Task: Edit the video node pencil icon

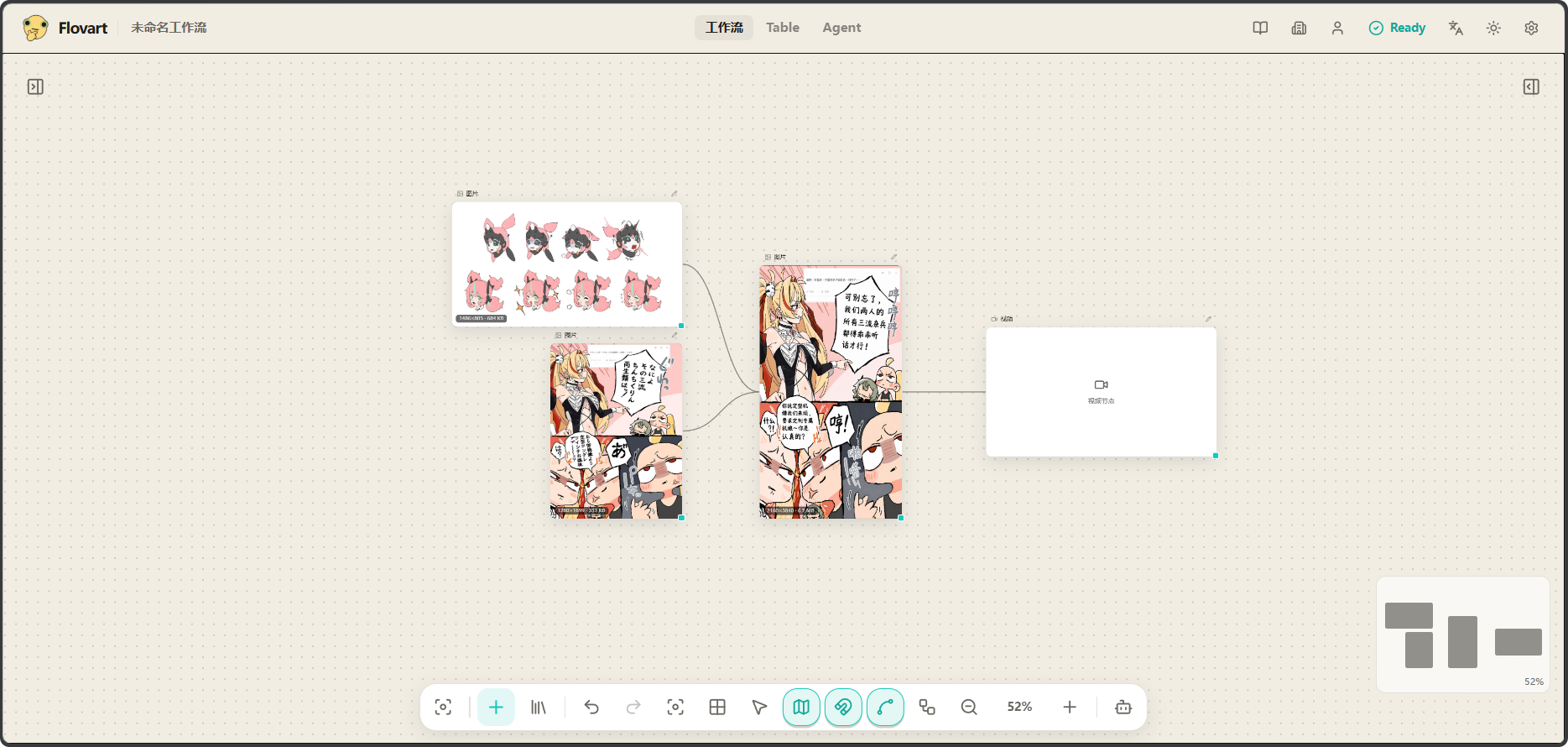Action: pyautogui.click(x=1208, y=319)
